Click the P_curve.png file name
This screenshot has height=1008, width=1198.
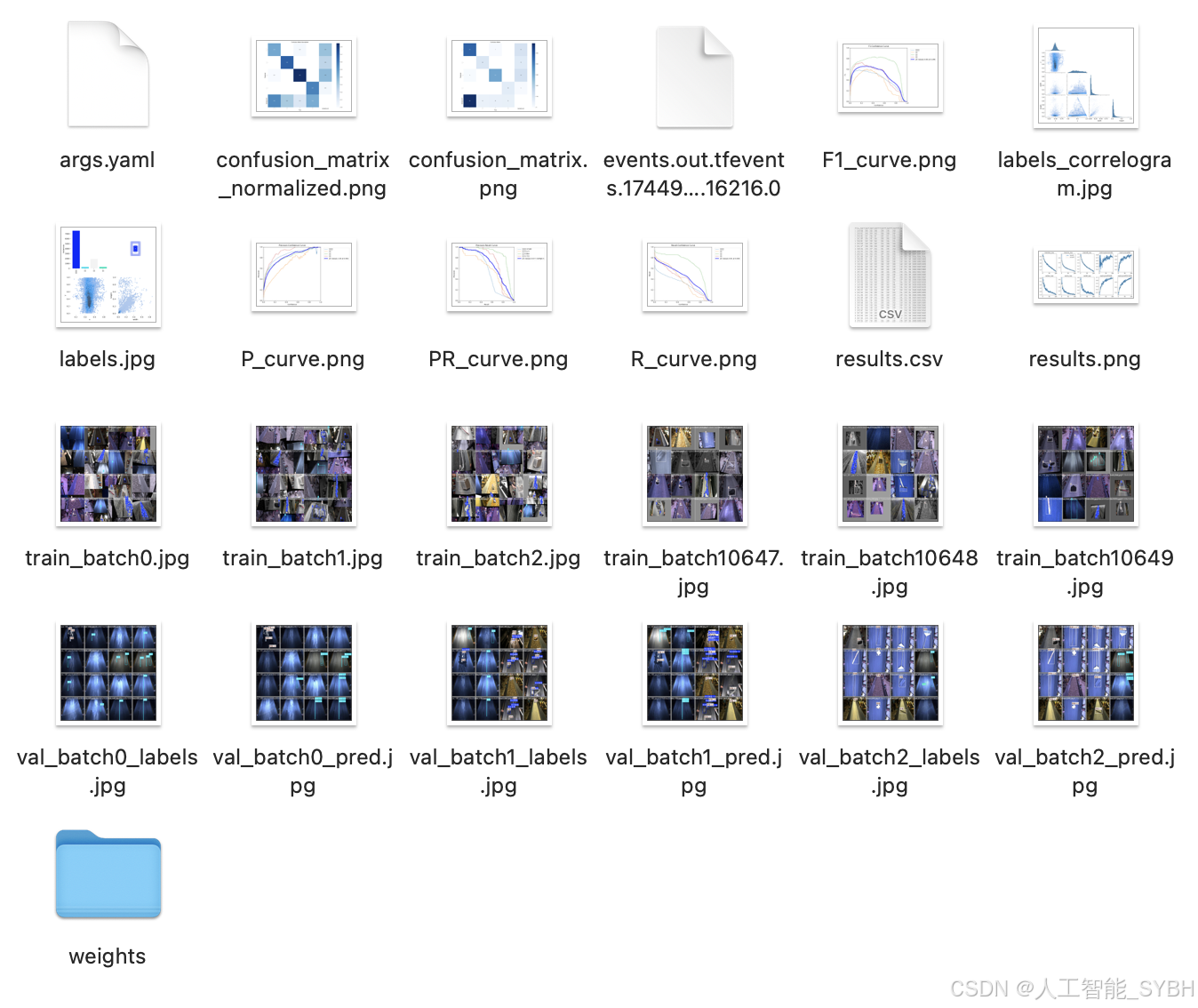(x=303, y=359)
